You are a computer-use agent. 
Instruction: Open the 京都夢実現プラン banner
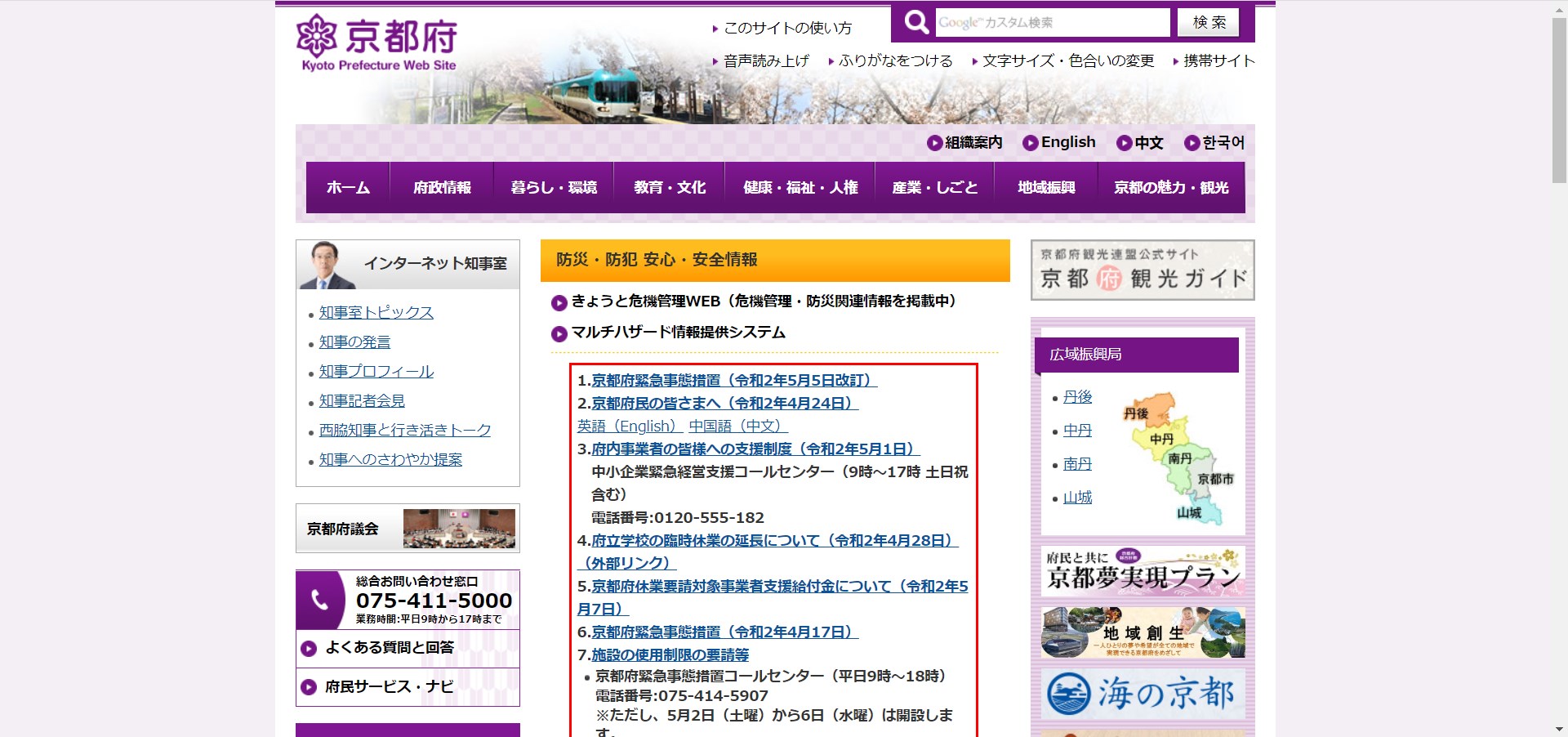(1142, 570)
